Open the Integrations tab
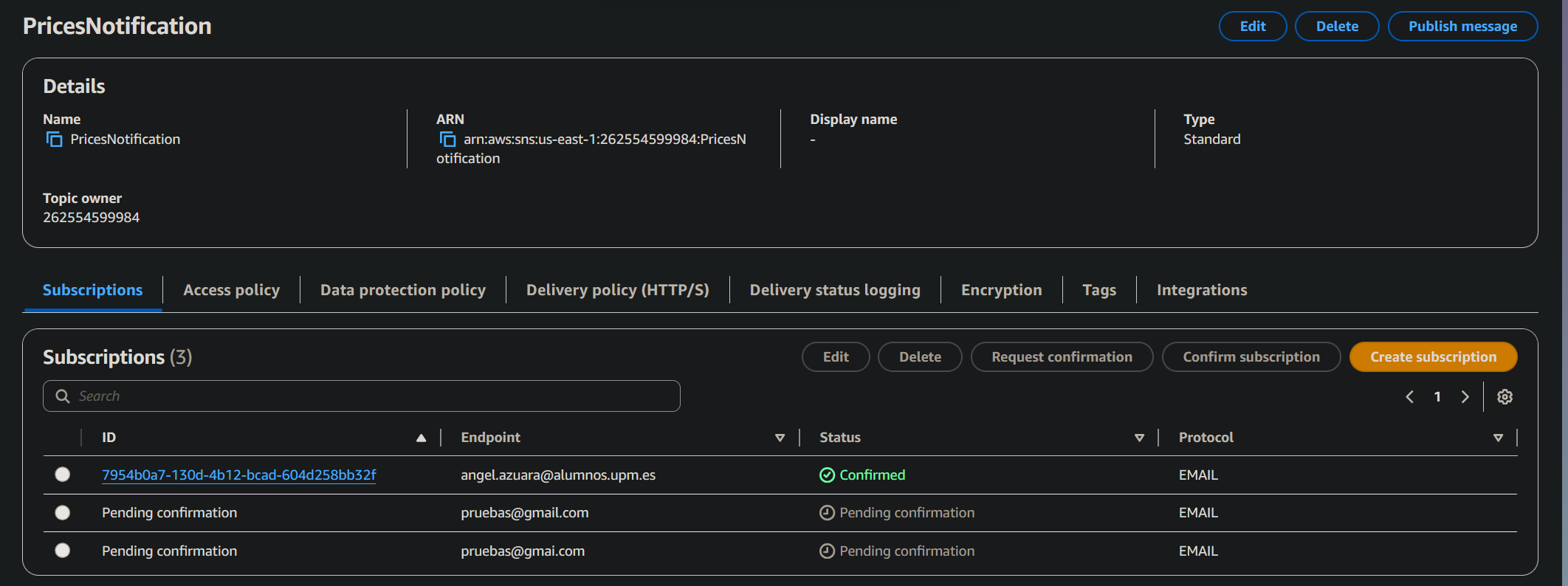Image resolution: width=1568 pixels, height=586 pixels. click(1202, 290)
